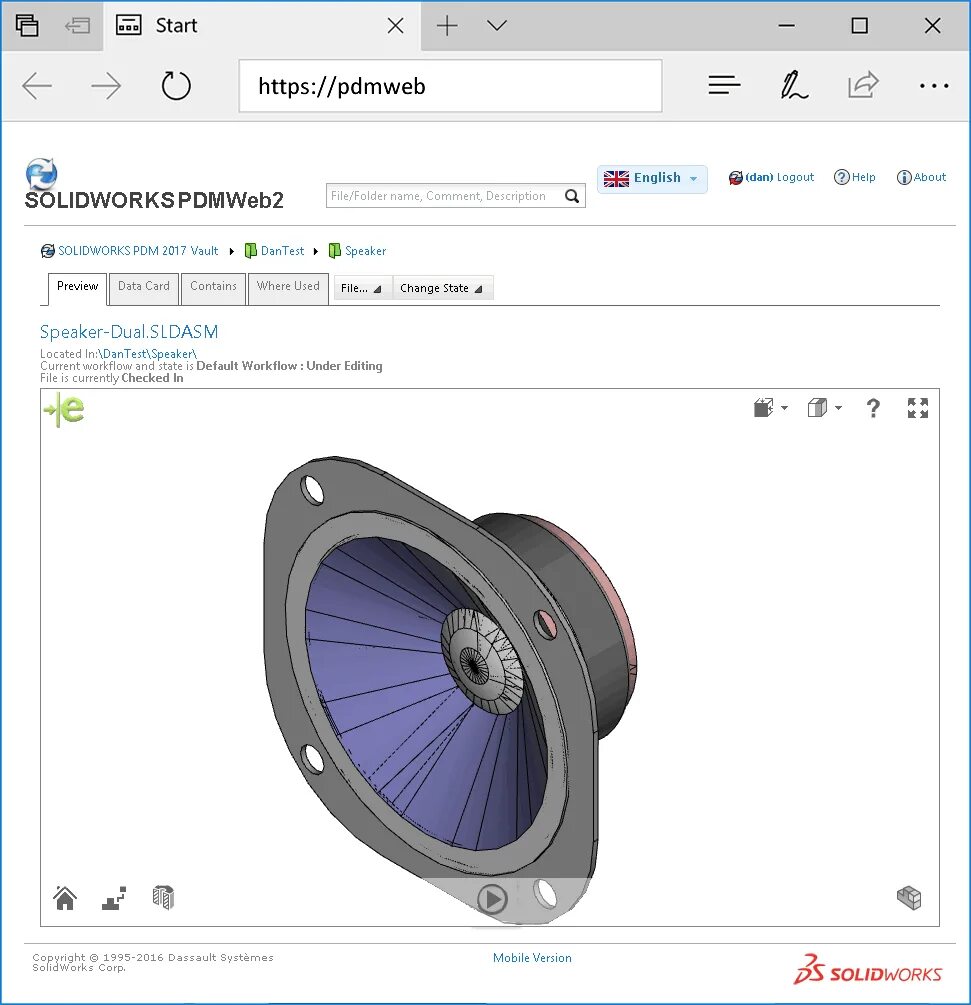This screenshot has height=1005, width=971.
Task: Open the English language dropdown
Action: [x=652, y=178]
